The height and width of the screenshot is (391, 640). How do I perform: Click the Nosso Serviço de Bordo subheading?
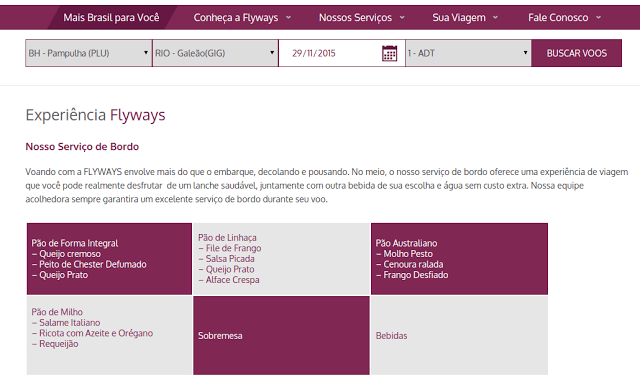[82, 147]
